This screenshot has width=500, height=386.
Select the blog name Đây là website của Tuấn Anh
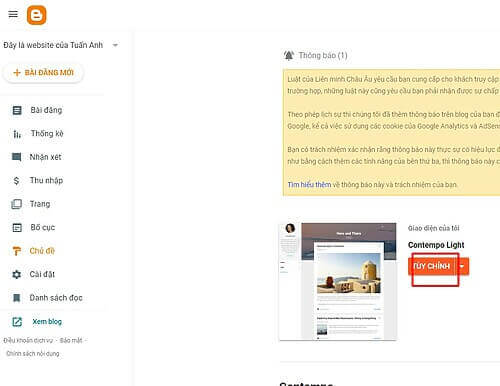tap(53, 45)
